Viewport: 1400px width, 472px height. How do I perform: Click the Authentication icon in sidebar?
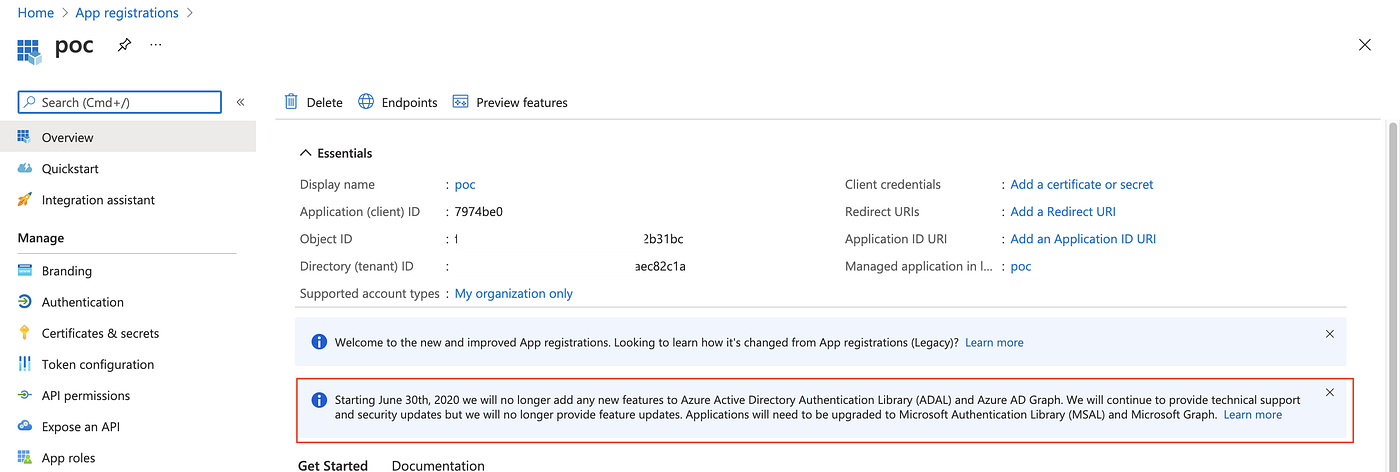coord(24,301)
